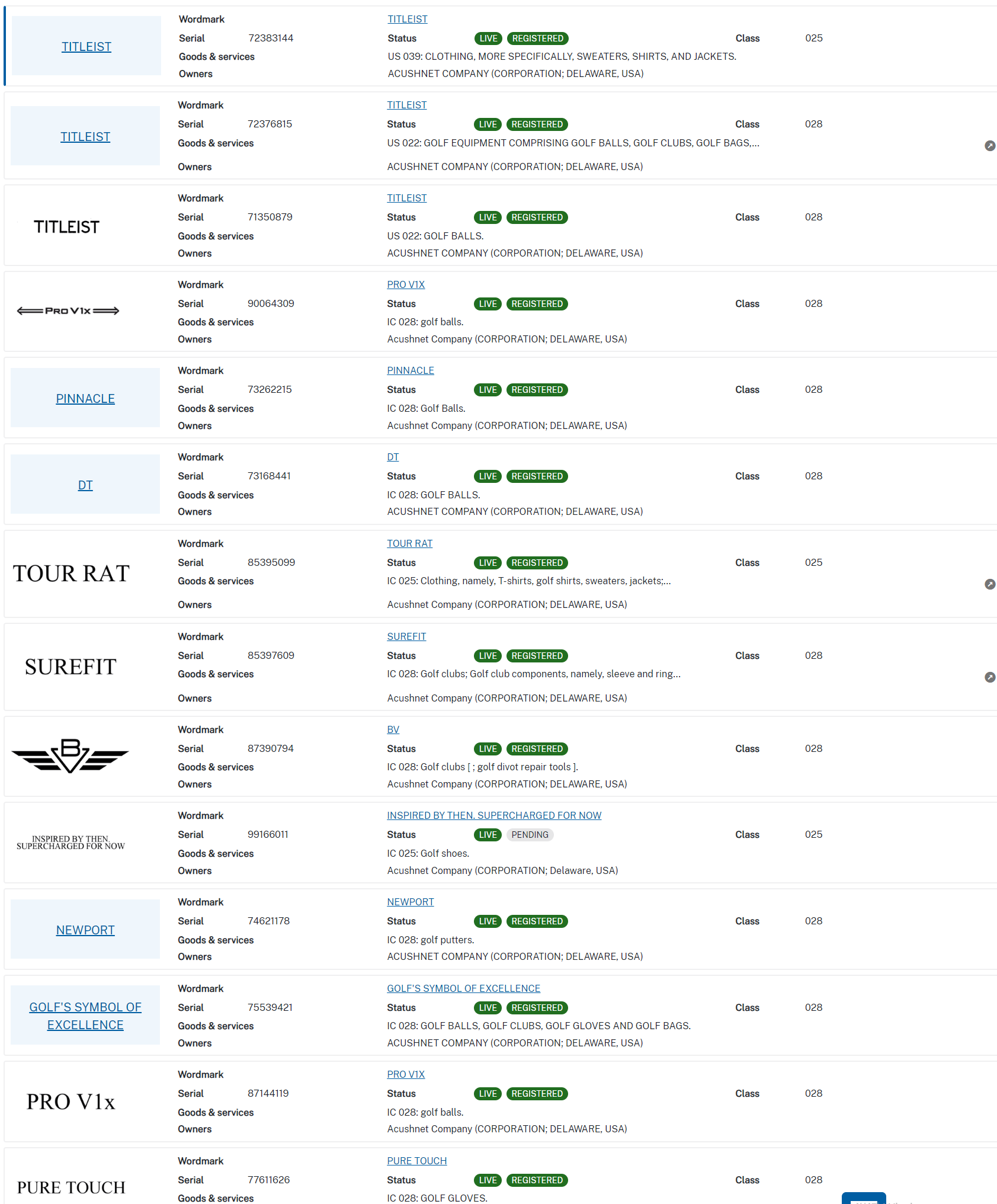Screen dimensions: 997x1204
Task: Open the GOLF'S SYMBOL OF EXCELLENCE wordmark link
Action: click(463, 988)
